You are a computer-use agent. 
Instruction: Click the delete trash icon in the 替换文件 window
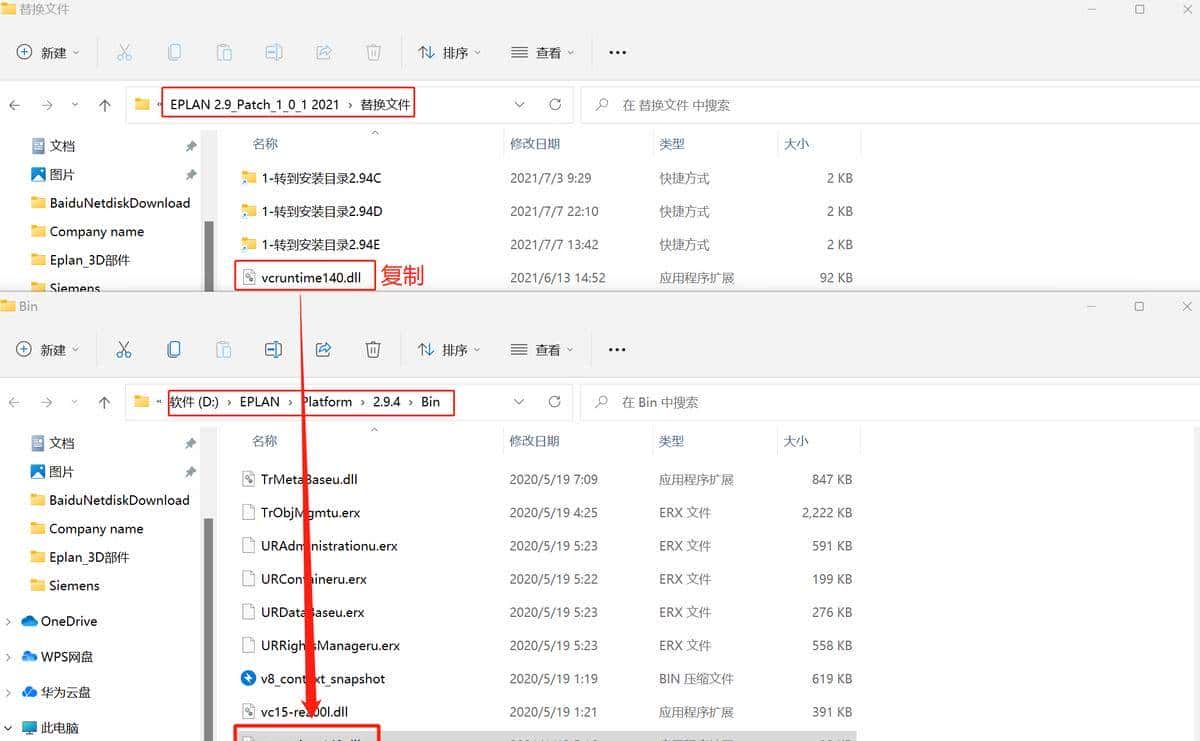tap(373, 52)
